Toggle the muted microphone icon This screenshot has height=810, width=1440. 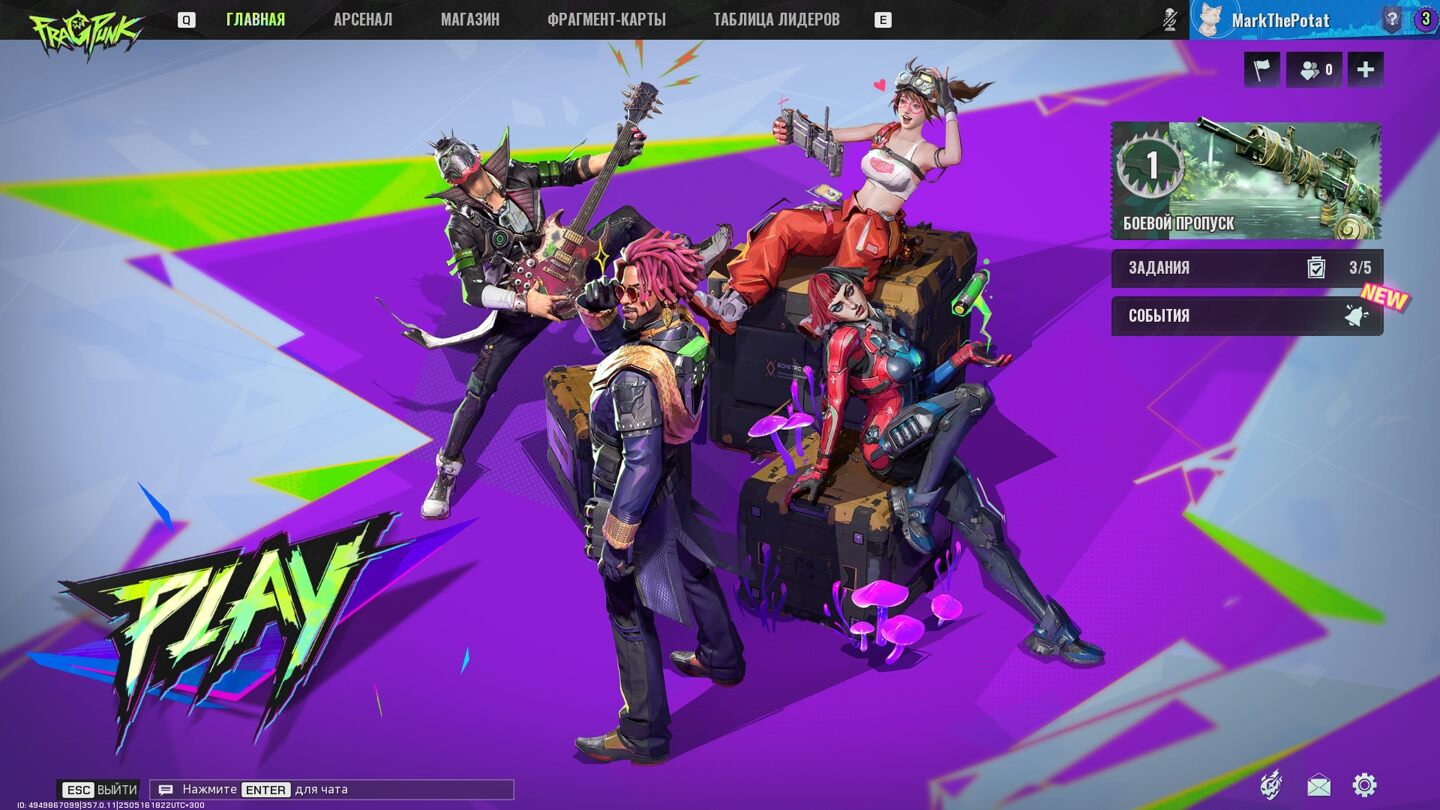coord(1169,20)
